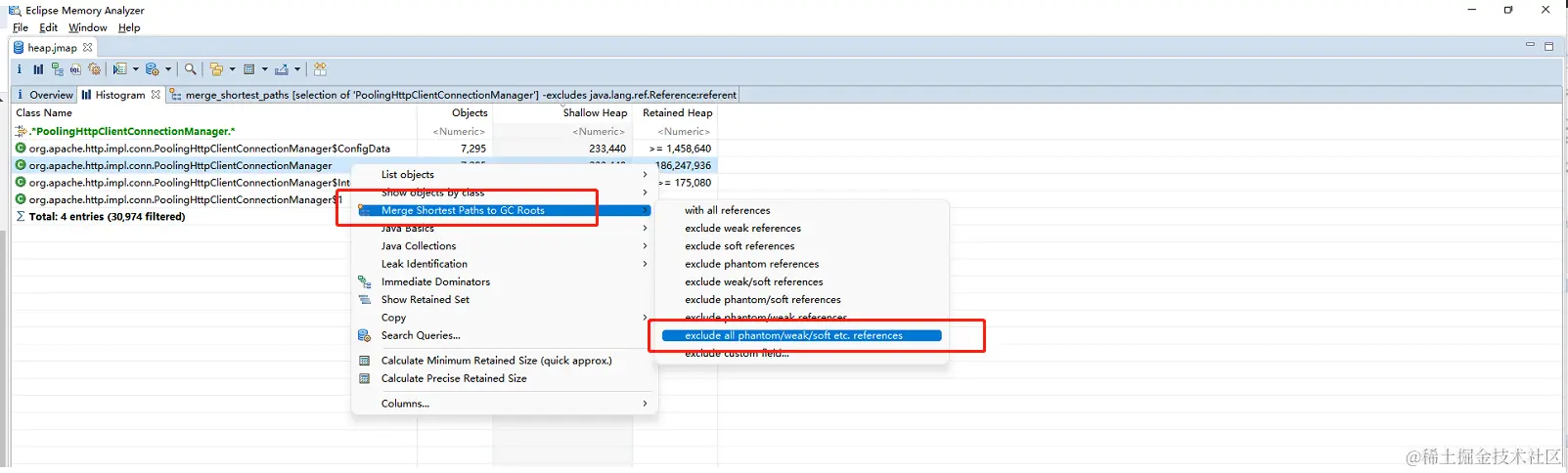The height and width of the screenshot is (473, 1568).
Task: Sort by the Retained Heap column header
Action: pyautogui.click(x=676, y=112)
